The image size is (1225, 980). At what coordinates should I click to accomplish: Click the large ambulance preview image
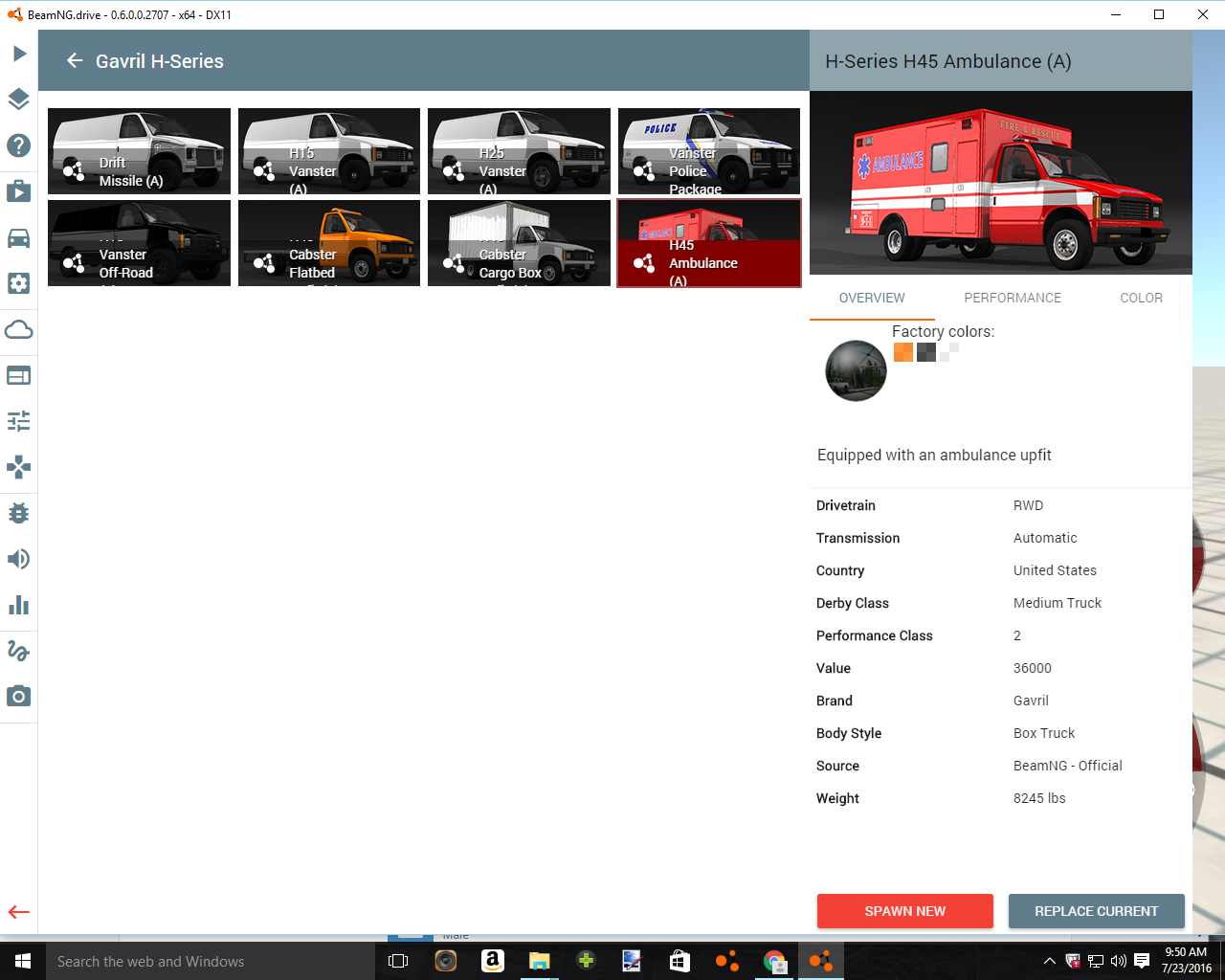(1001, 183)
